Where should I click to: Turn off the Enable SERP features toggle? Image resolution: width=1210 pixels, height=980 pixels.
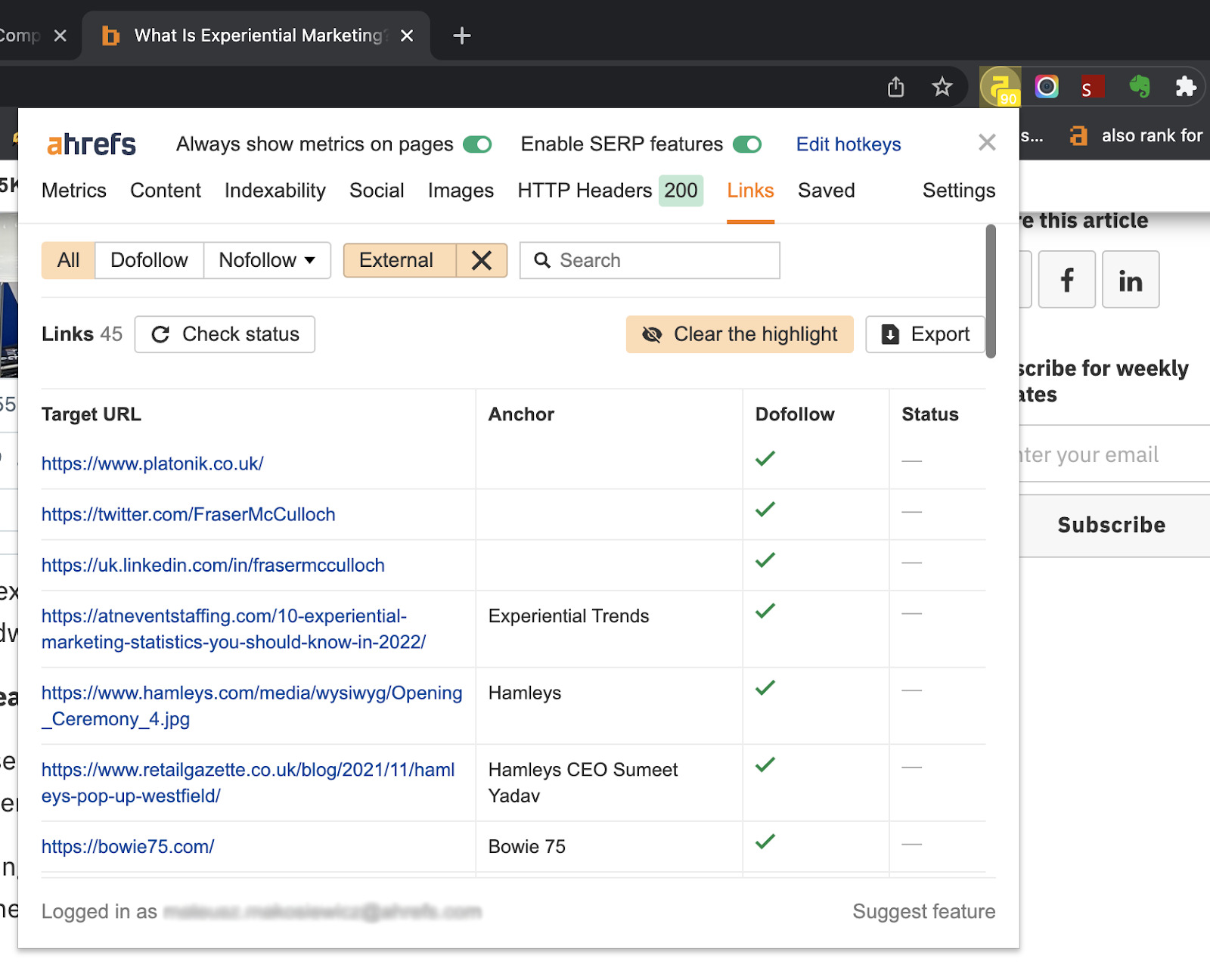pyautogui.click(x=747, y=144)
